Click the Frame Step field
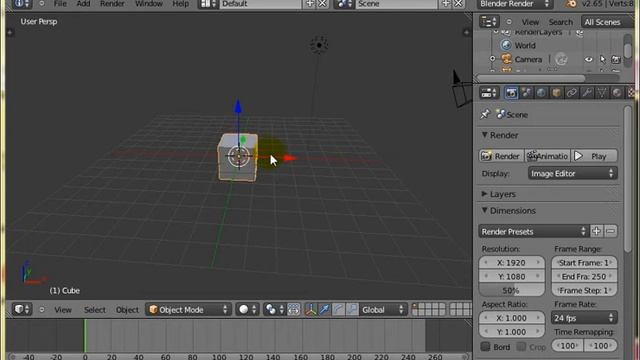 (584, 291)
